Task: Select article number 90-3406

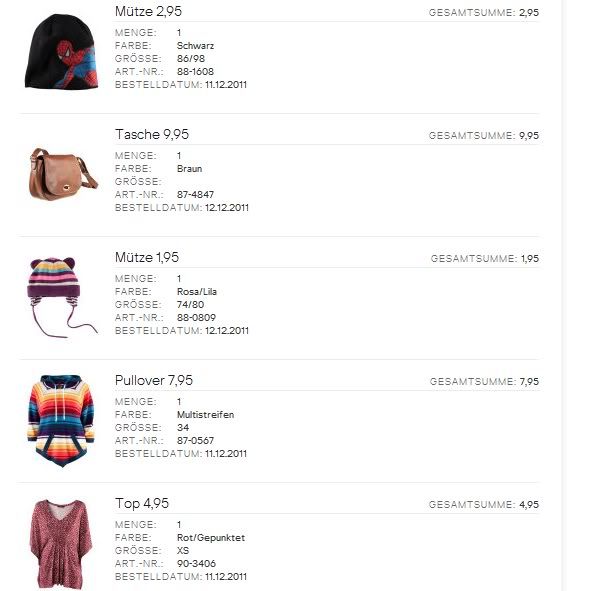Action: click(196, 563)
